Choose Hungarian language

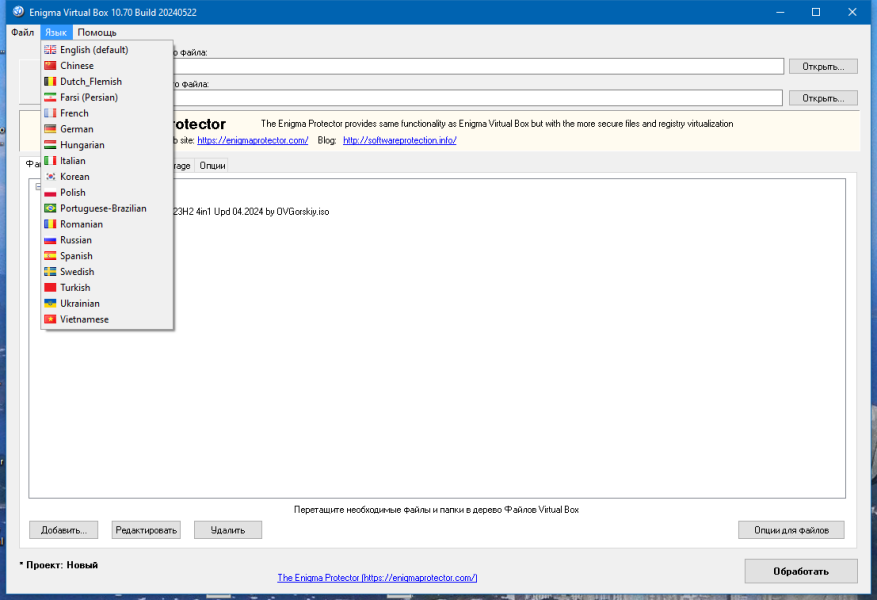click(107, 145)
